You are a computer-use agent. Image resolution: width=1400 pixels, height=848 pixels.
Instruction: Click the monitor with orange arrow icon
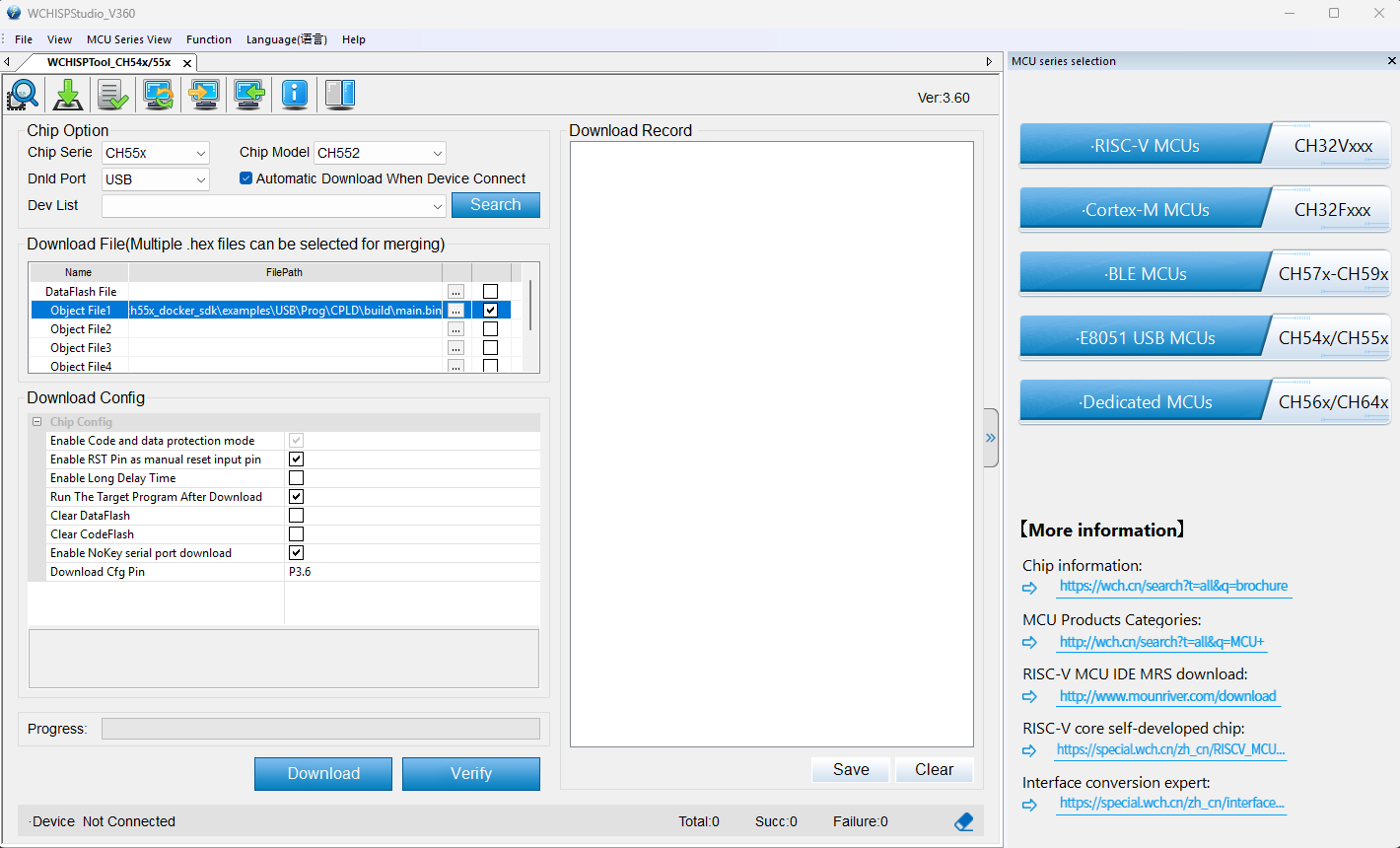204,95
